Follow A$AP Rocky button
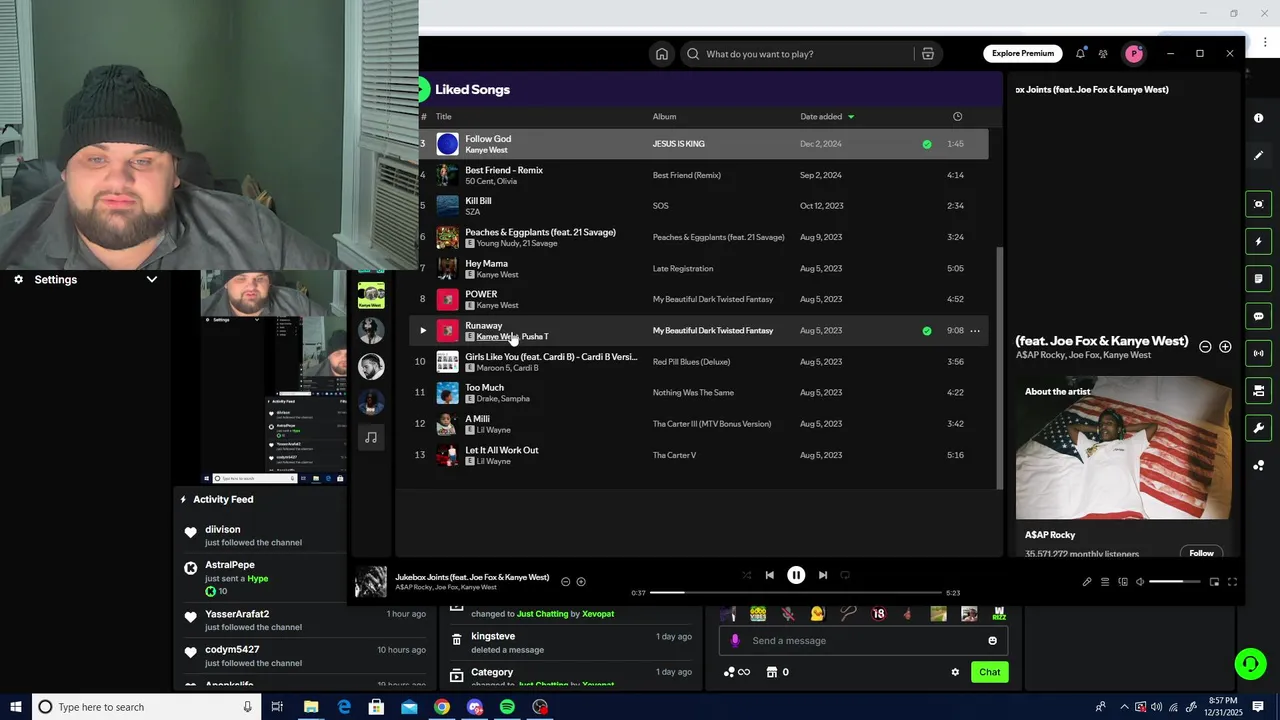The width and height of the screenshot is (1280, 720). pos(1201,553)
